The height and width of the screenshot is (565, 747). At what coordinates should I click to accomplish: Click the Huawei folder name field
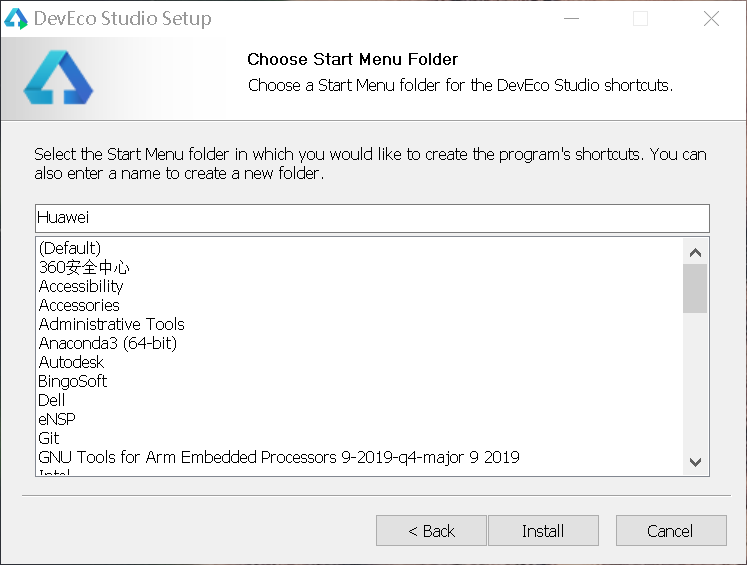(x=371, y=217)
